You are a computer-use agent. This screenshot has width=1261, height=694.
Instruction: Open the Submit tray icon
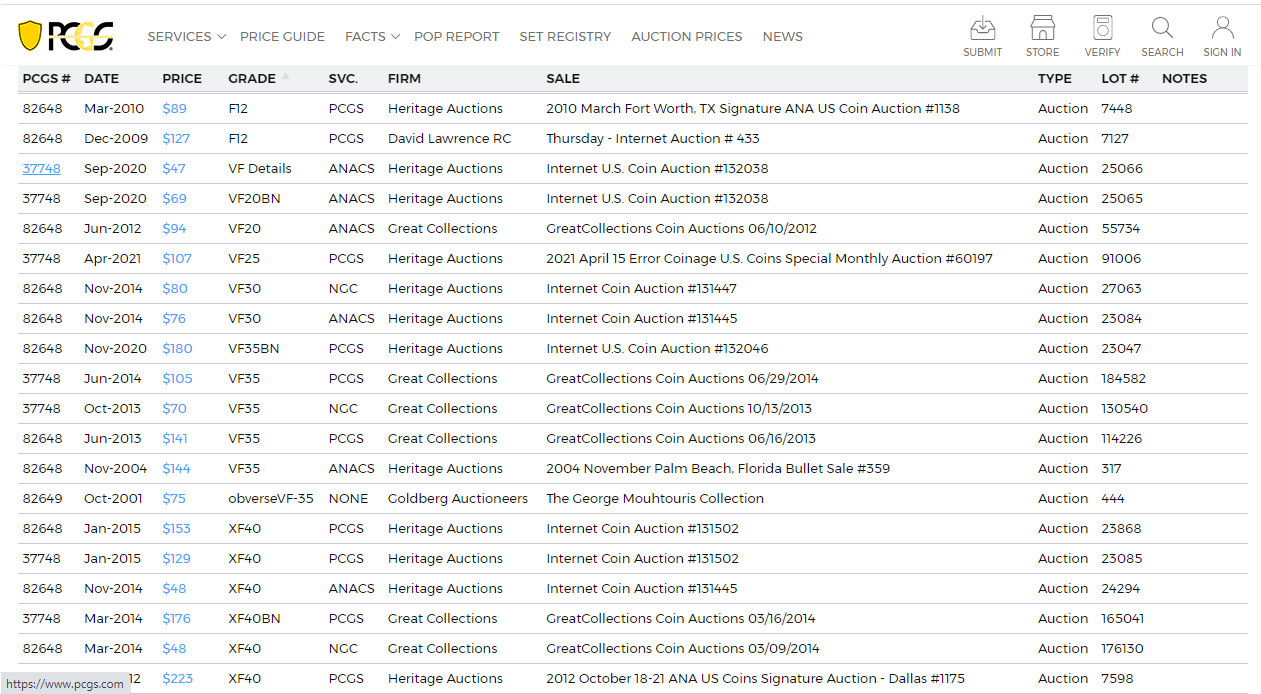pos(982,28)
